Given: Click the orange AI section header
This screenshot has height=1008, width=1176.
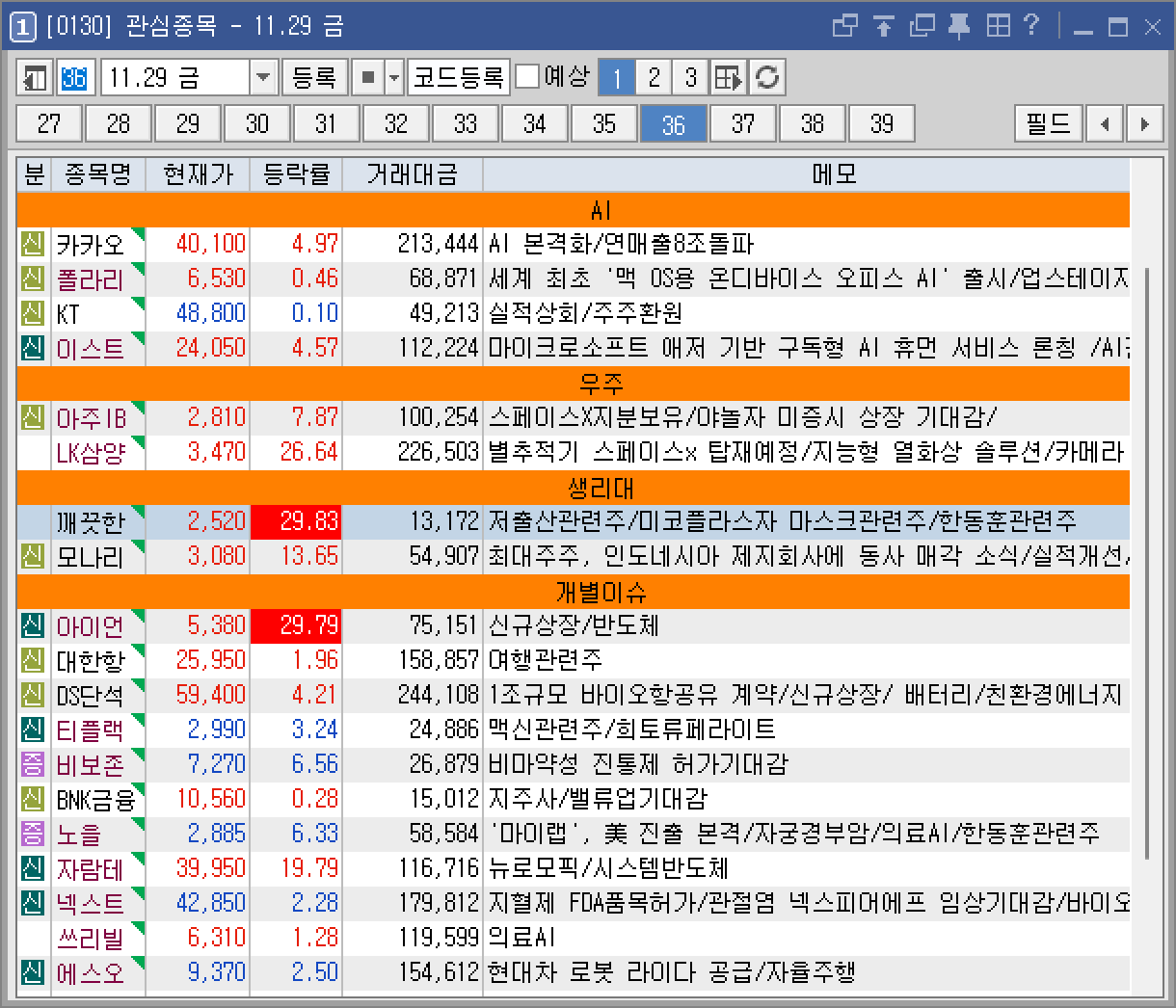Looking at the screenshot, I should pyautogui.click(x=574, y=209).
